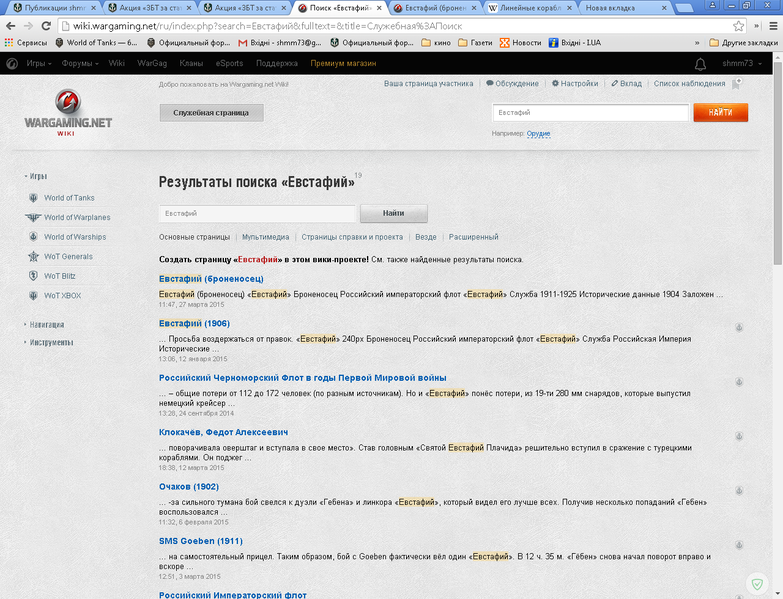The image size is (783, 599).
Task: Open the Евстафий (броненосец) result link
Action: (211, 279)
